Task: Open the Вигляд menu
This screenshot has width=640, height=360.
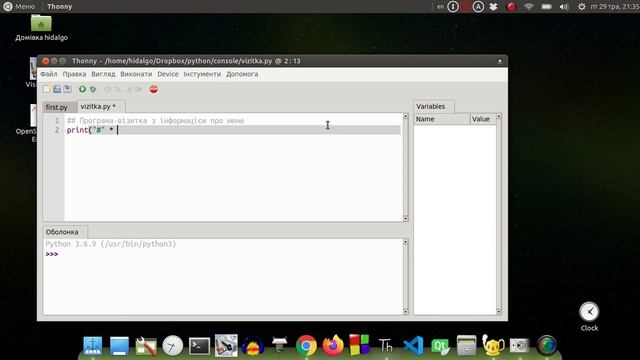Action: coord(103,74)
